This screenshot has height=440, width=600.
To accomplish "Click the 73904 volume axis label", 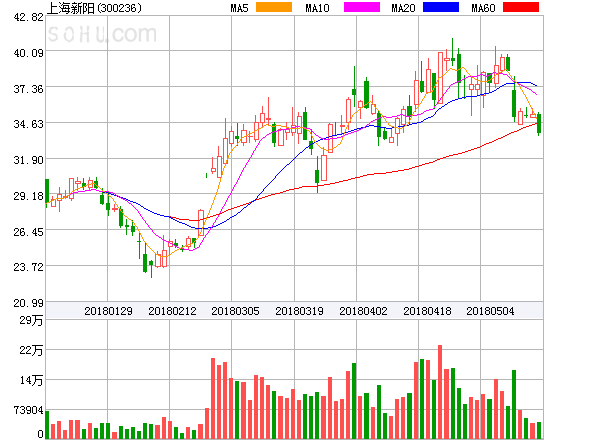I will (29, 411).
